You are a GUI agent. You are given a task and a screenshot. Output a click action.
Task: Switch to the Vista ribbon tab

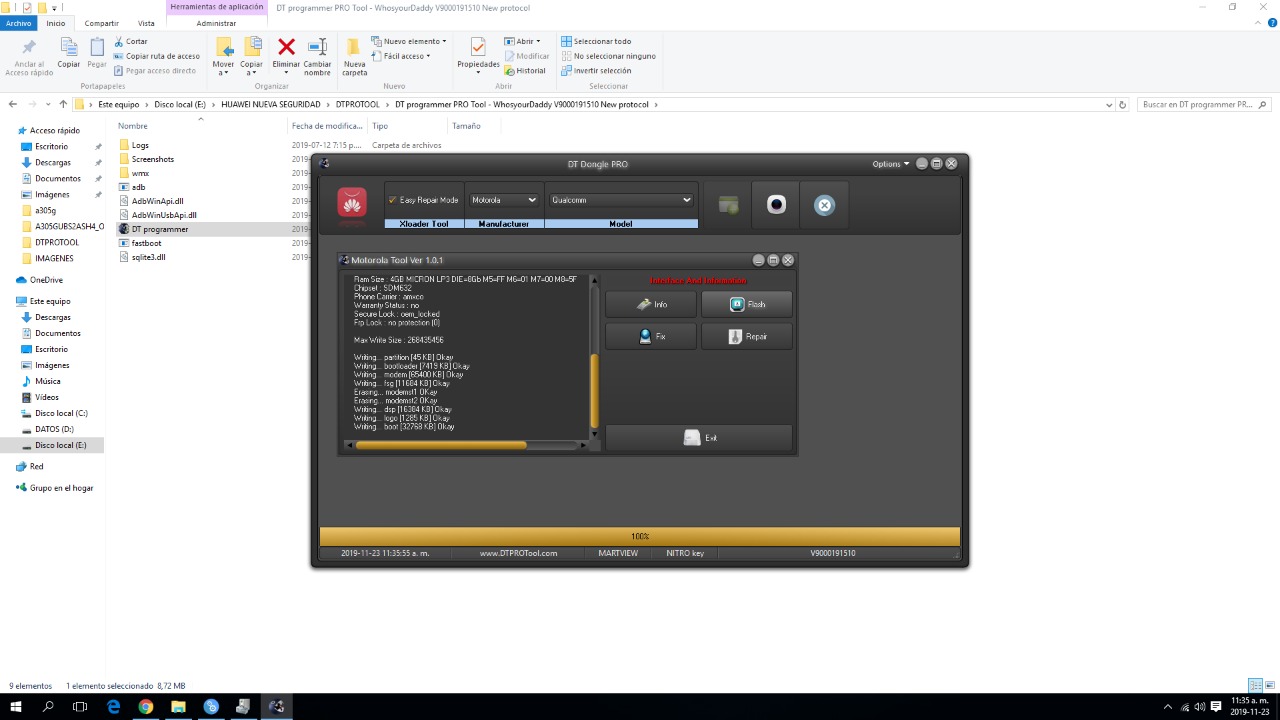pyautogui.click(x=146, y=23)
